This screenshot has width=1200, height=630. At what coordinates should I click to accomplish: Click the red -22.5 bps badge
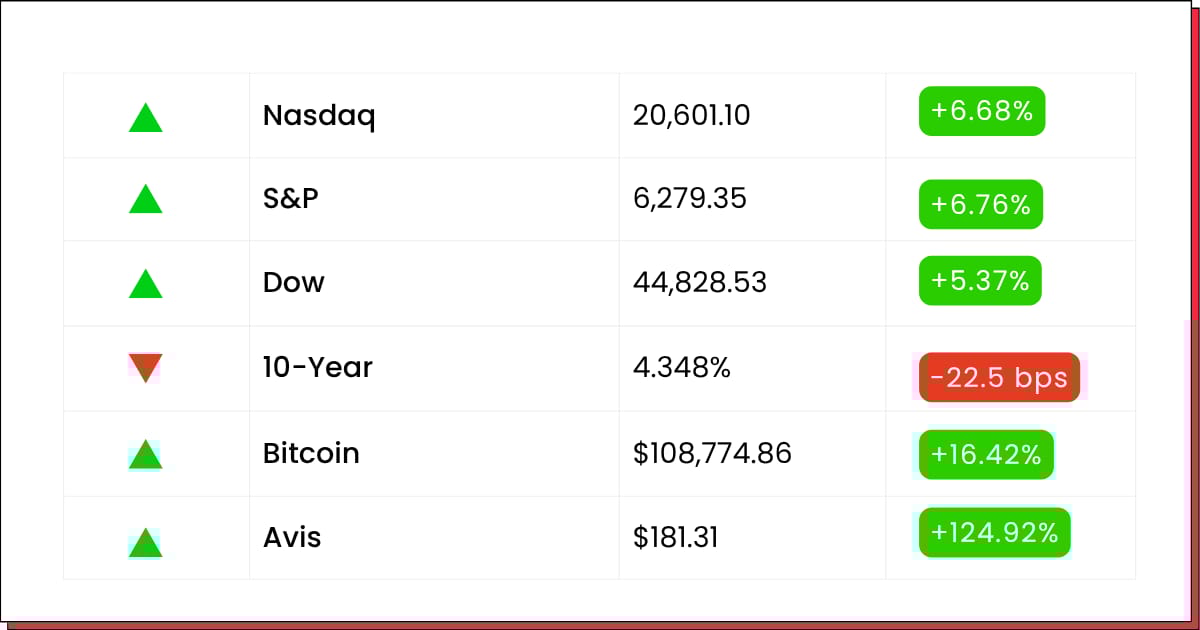coord(999,377)
